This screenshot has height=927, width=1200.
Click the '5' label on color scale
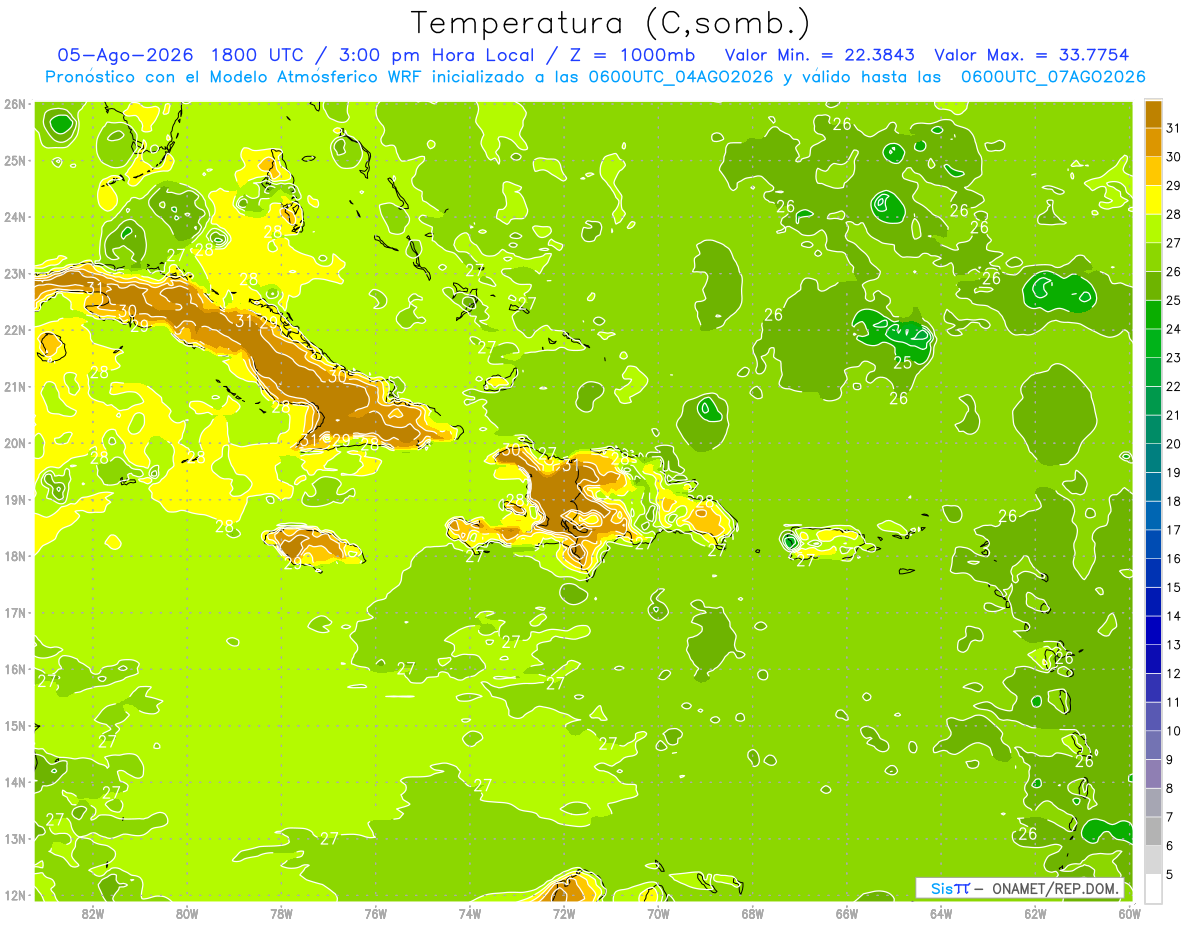1170,874
